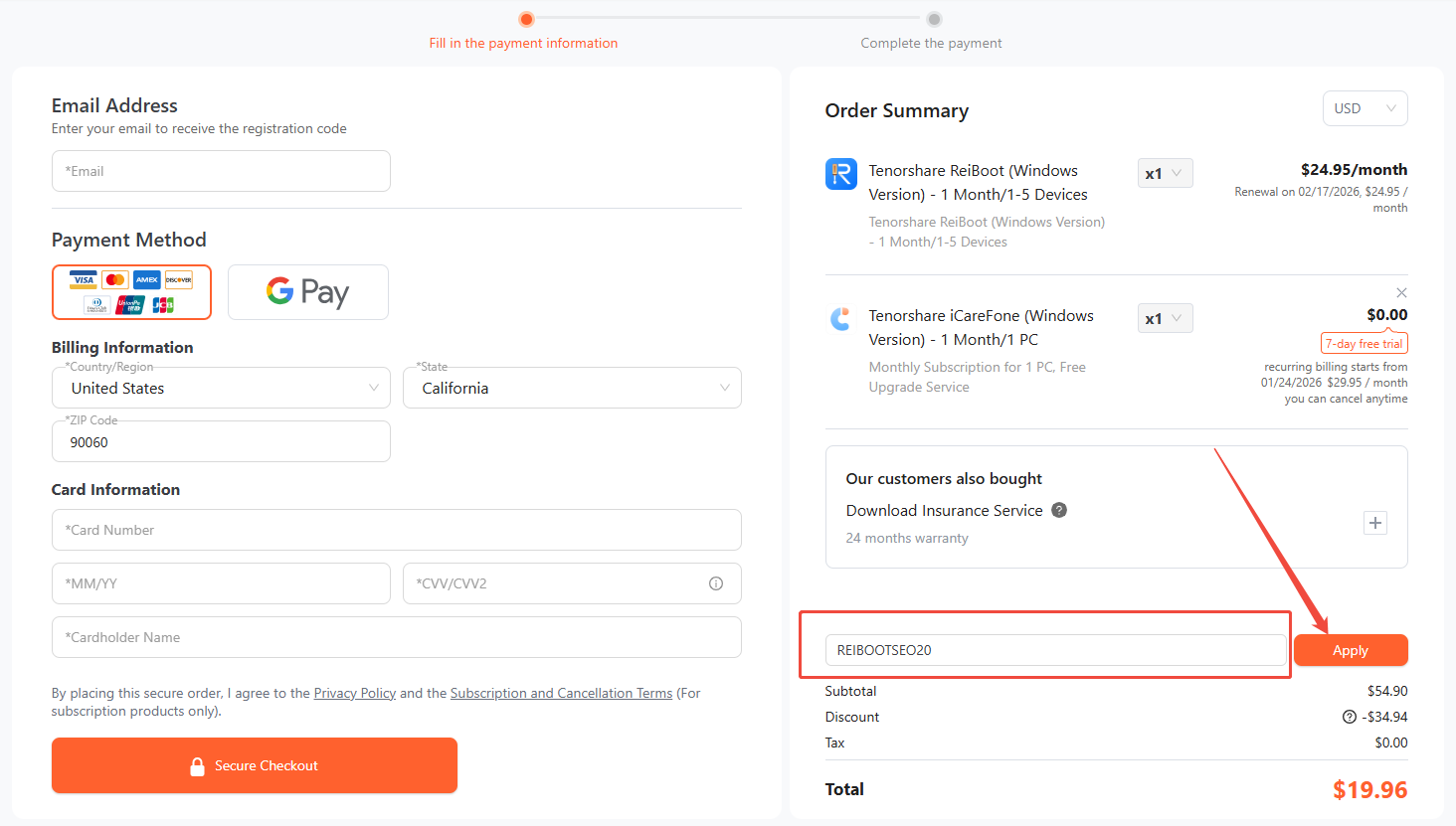Image resolution: width=1456 pixels, height=826 pixels.
Task: Click the CVV info icon
Action: tap(716, 583)
